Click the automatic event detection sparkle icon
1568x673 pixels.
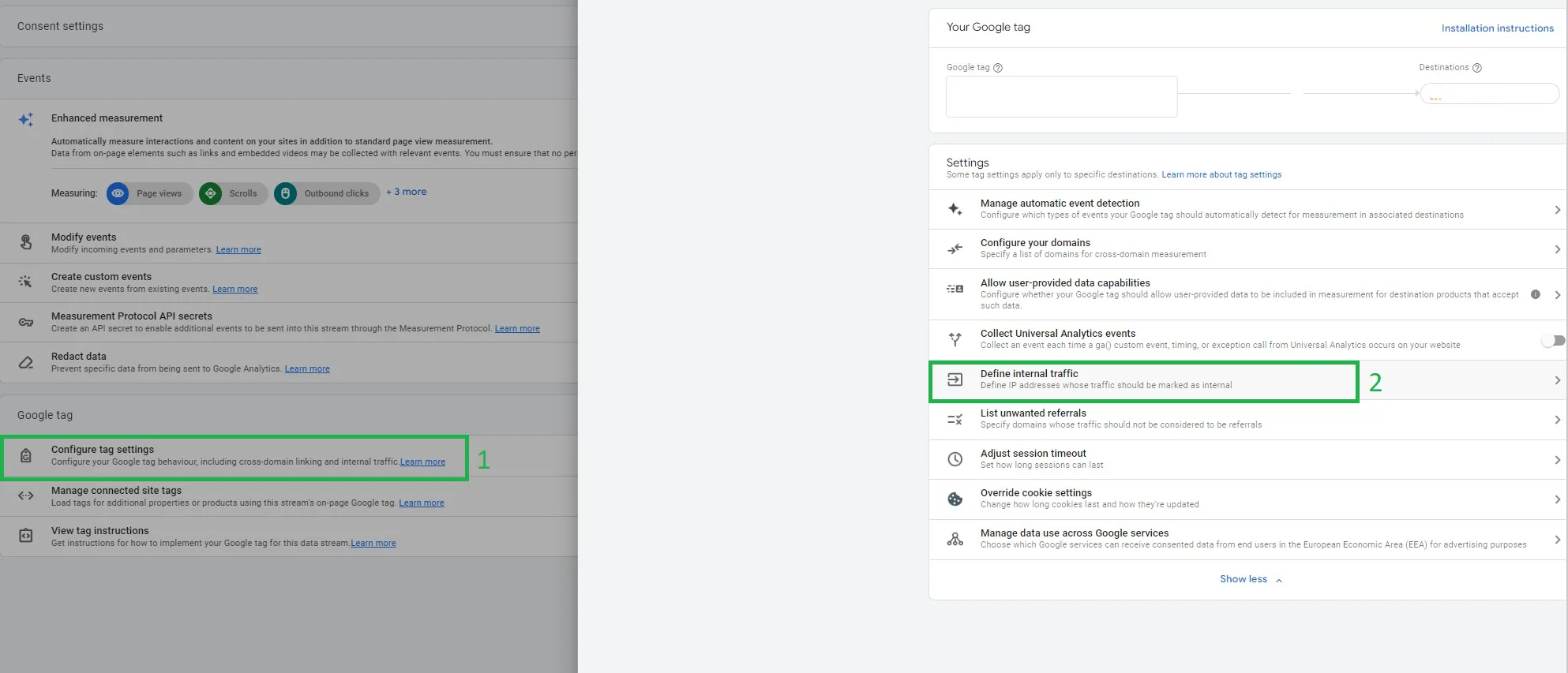(955, 209)
